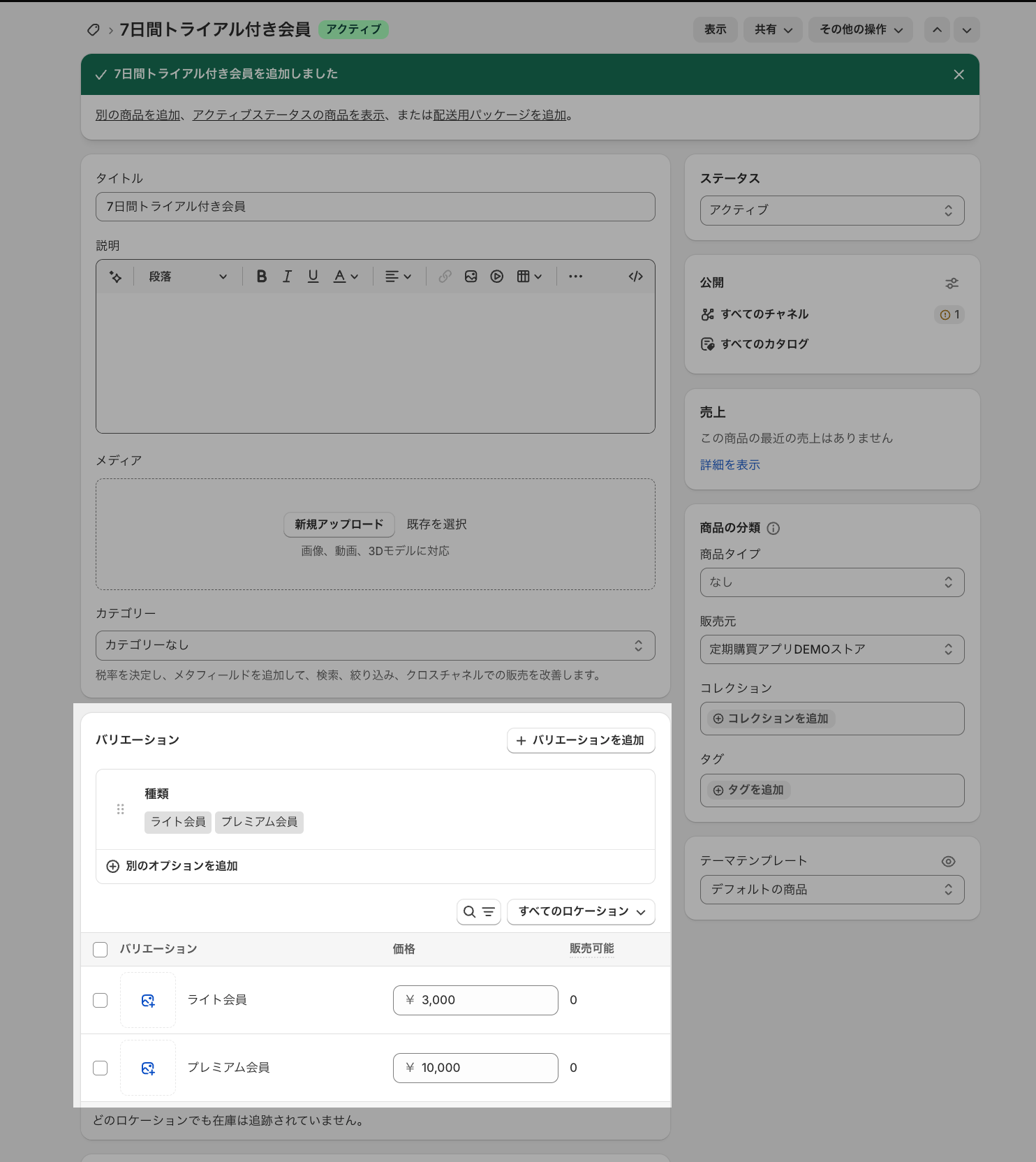Go to next product arrow
Viewport: 1036px width, 1162px height.
click(967, 30)
